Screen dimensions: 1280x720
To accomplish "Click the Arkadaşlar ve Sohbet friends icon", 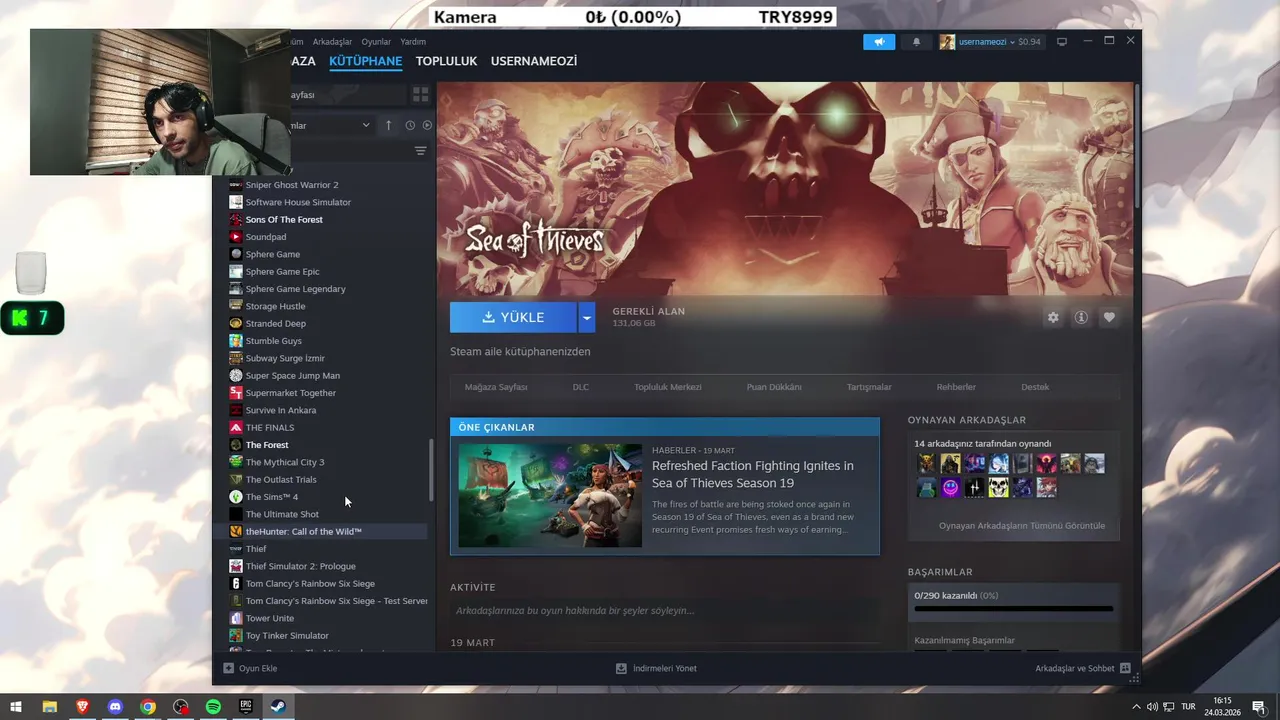I will (x=1125, y=668).
